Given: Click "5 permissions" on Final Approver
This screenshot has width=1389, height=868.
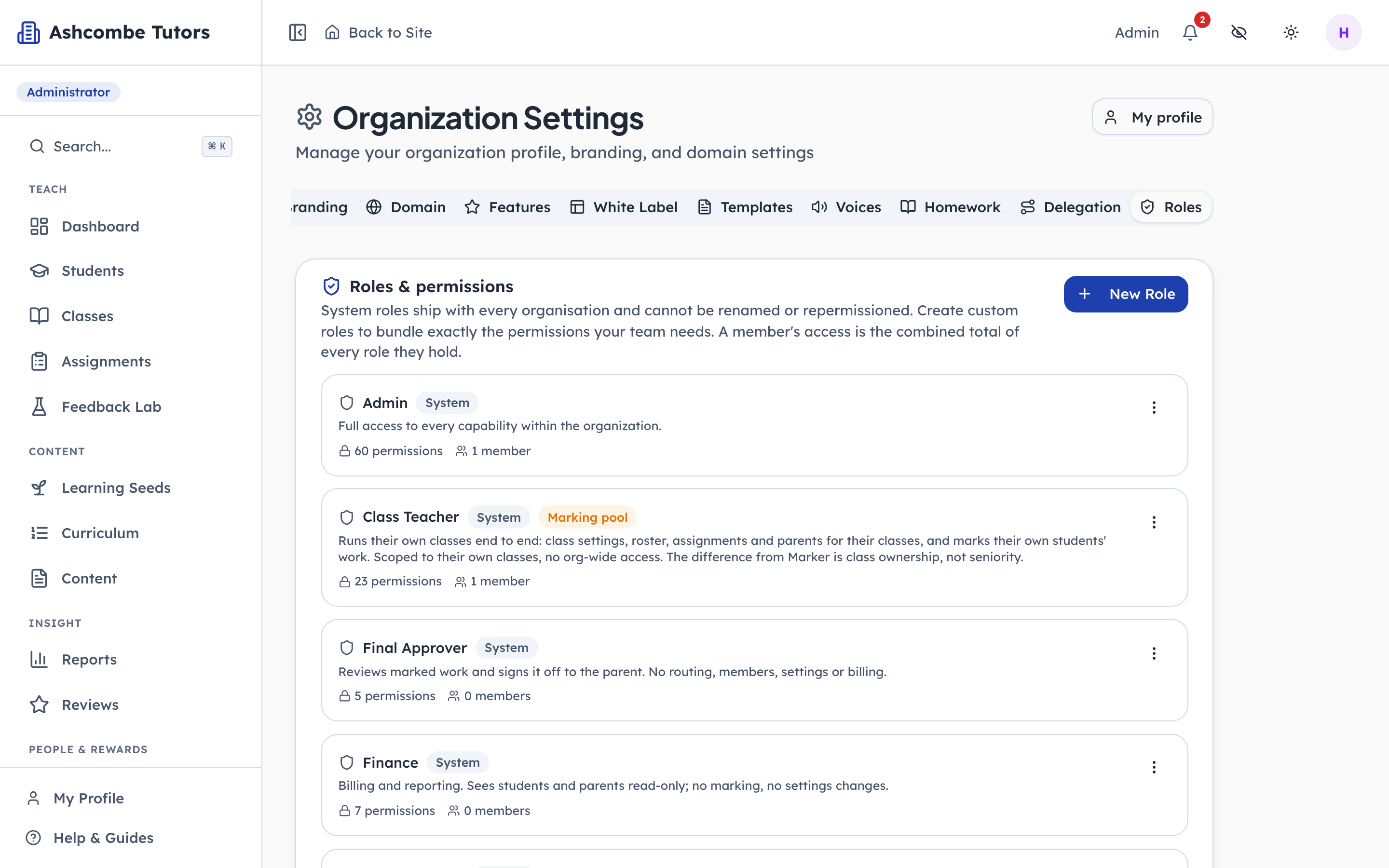Looking at the screenshot, I should coord(395,696).
